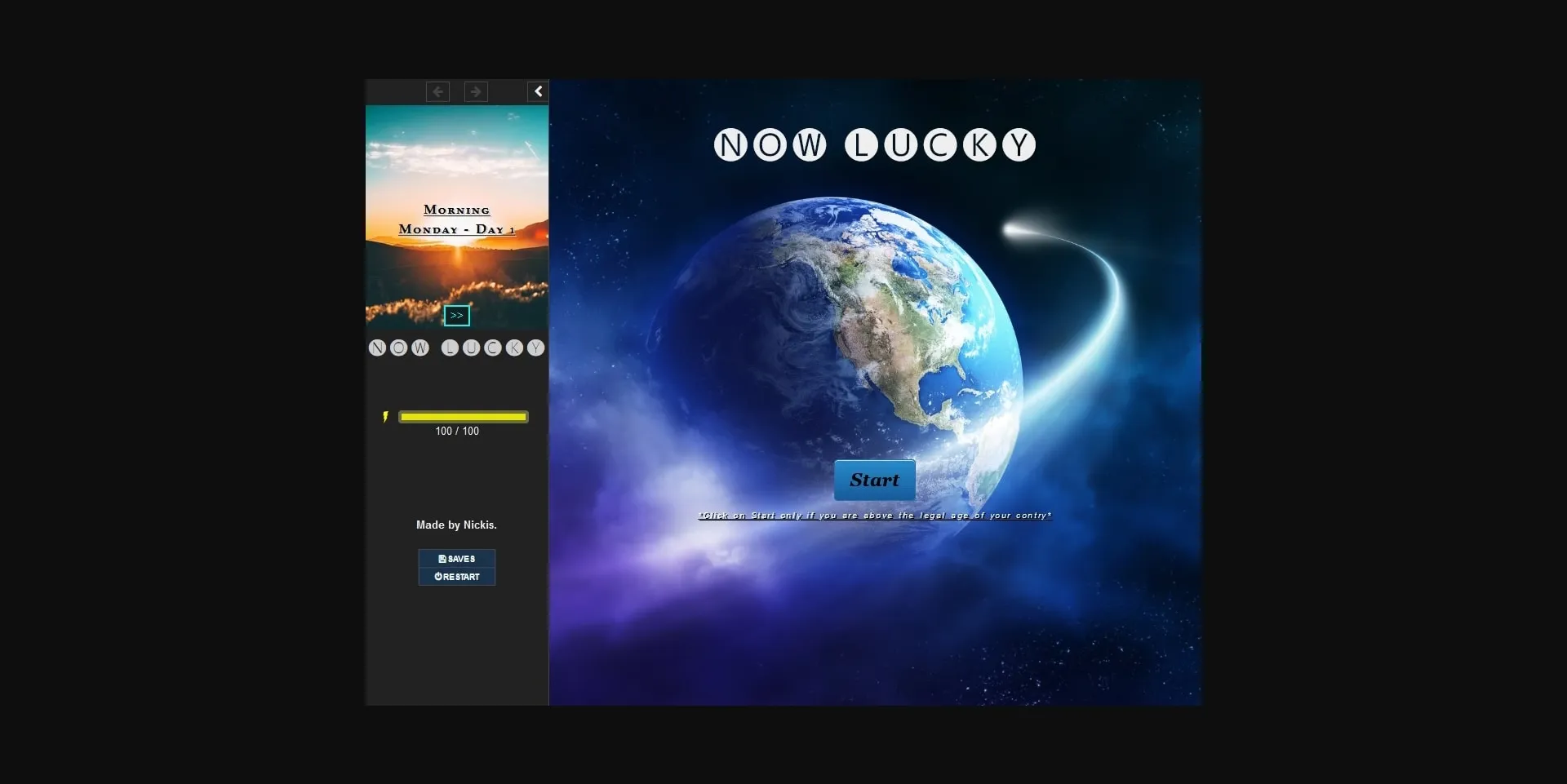
Task: Click the history forward arrow
Action: click(476, 92)
